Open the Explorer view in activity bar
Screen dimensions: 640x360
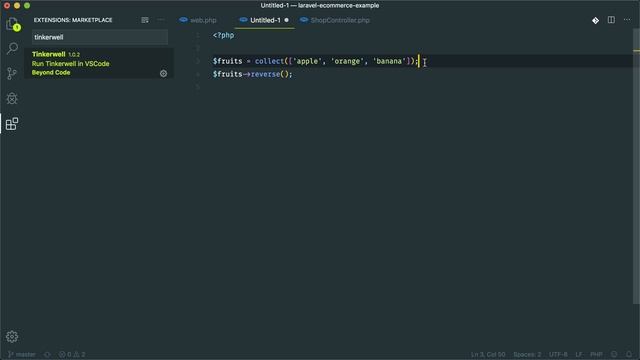[12, 24]
